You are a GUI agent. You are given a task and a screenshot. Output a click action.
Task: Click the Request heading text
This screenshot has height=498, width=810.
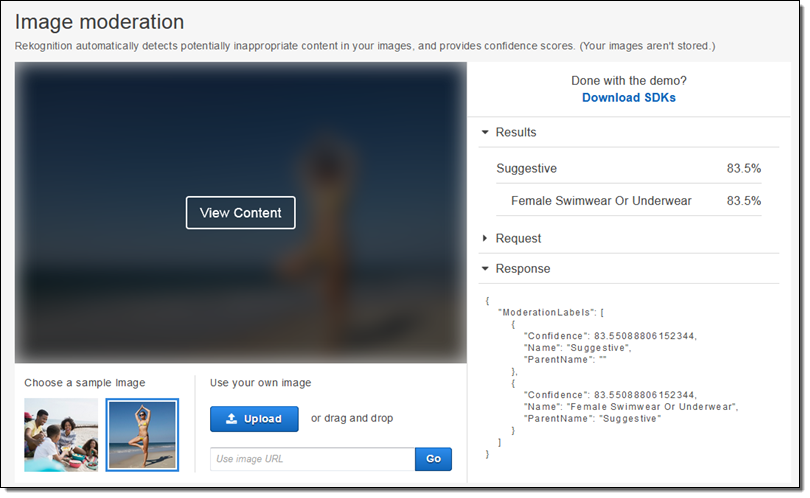[x=518, y=238]
